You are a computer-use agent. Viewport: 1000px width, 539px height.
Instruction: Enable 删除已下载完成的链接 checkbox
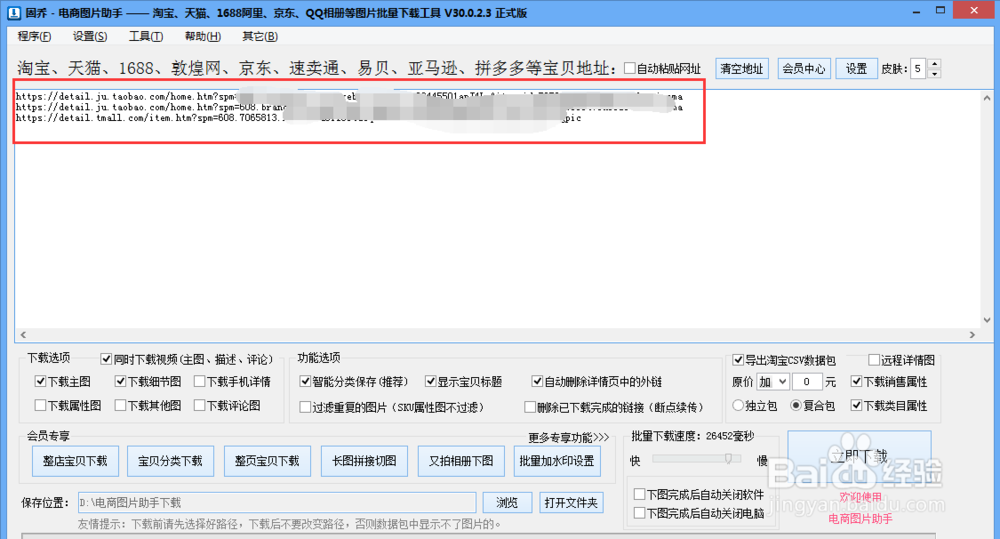pos(529,407)
